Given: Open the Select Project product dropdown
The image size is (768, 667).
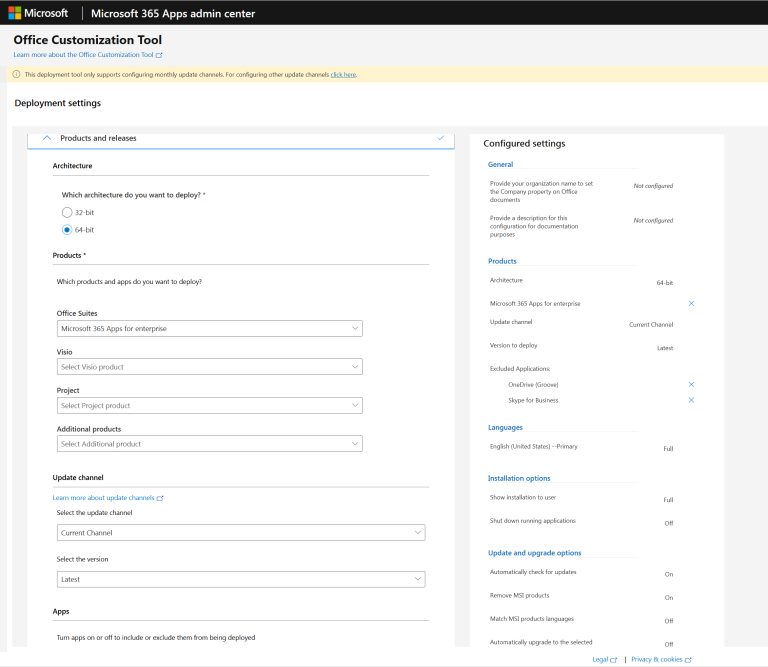Looking at the screenshot, I should [x=210, y=405].
